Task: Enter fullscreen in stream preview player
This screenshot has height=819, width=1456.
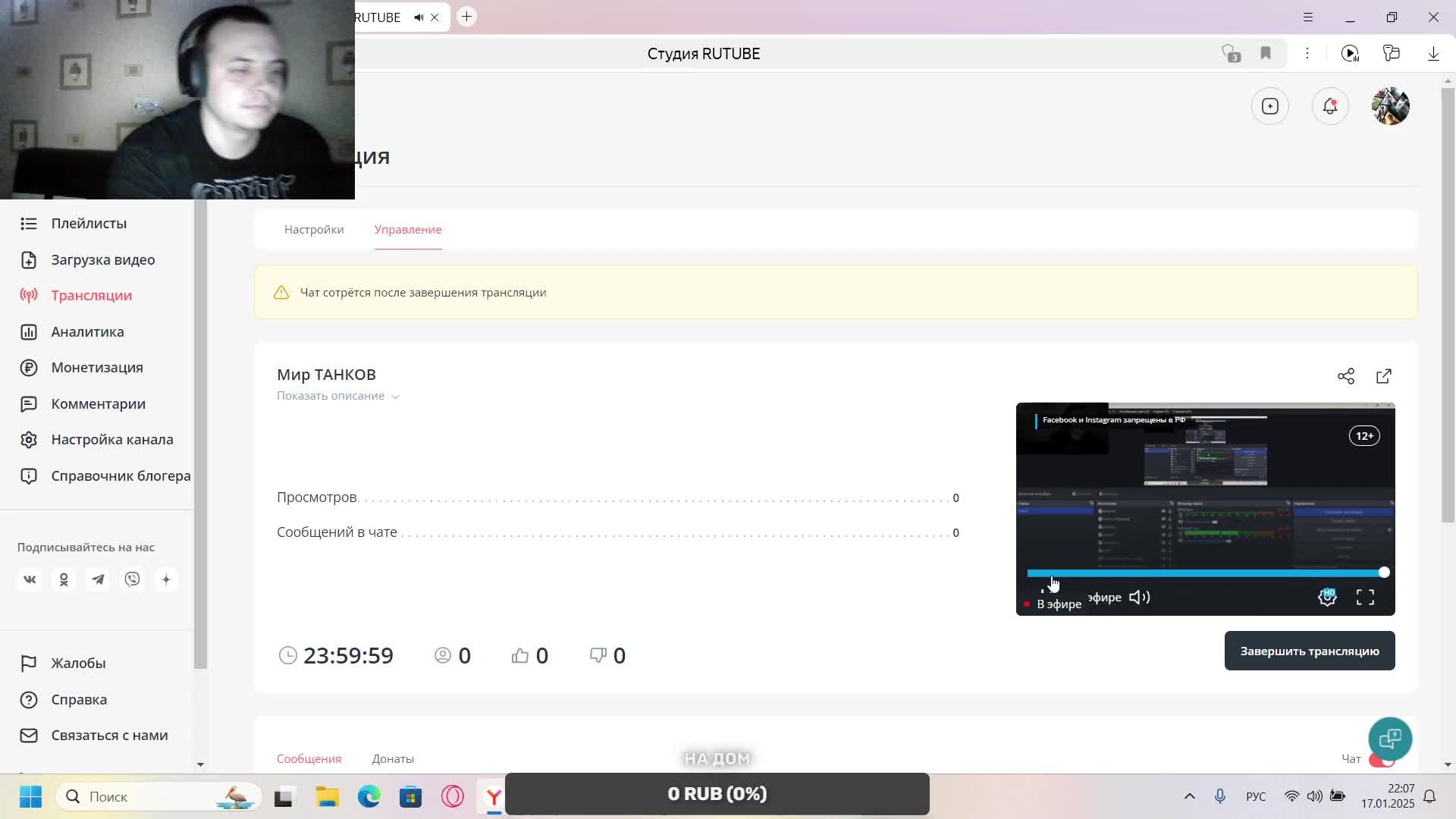Action: pos(1365,598)
